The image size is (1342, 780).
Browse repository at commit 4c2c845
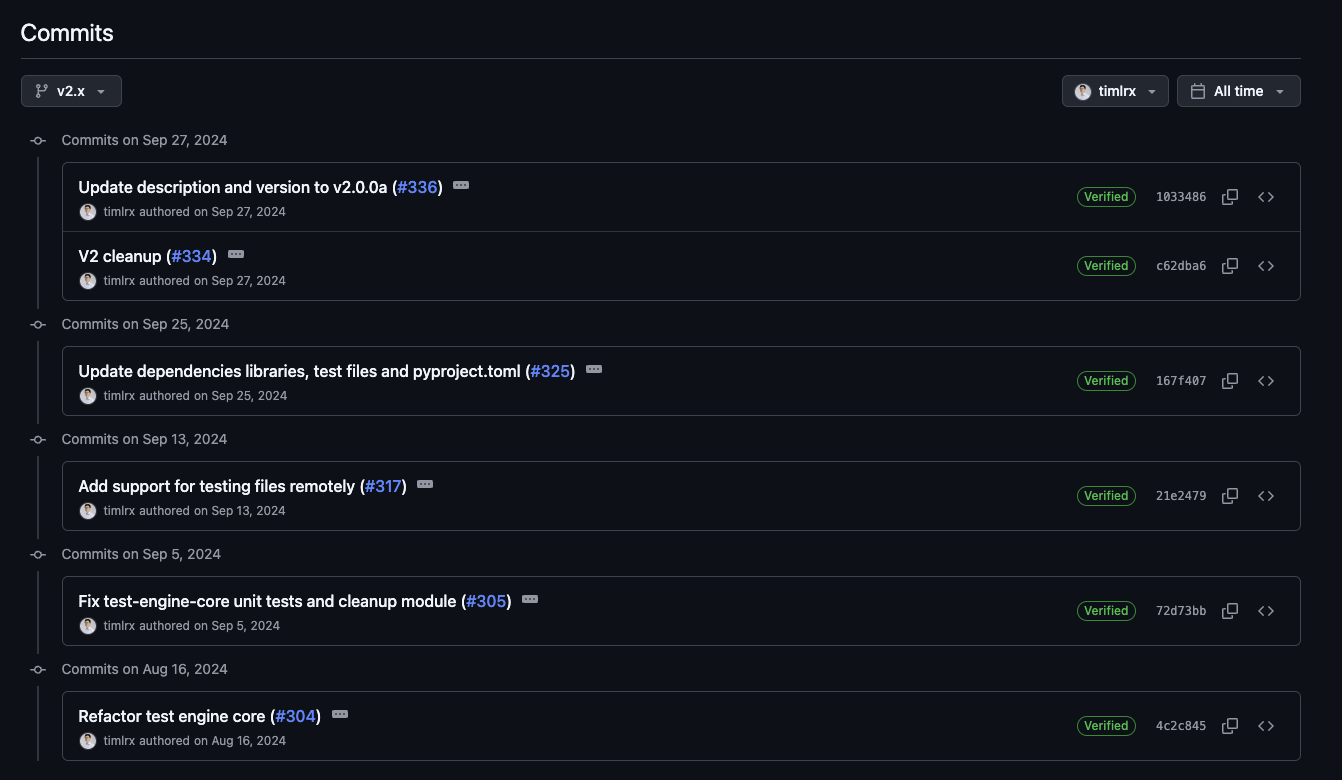coord(1266,726)
